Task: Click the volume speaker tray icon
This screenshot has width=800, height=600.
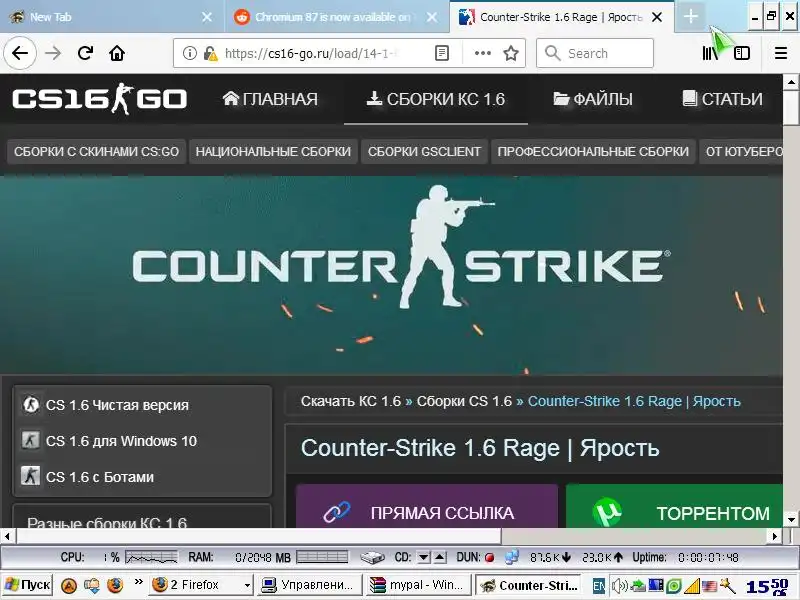Action: (619, 586)
